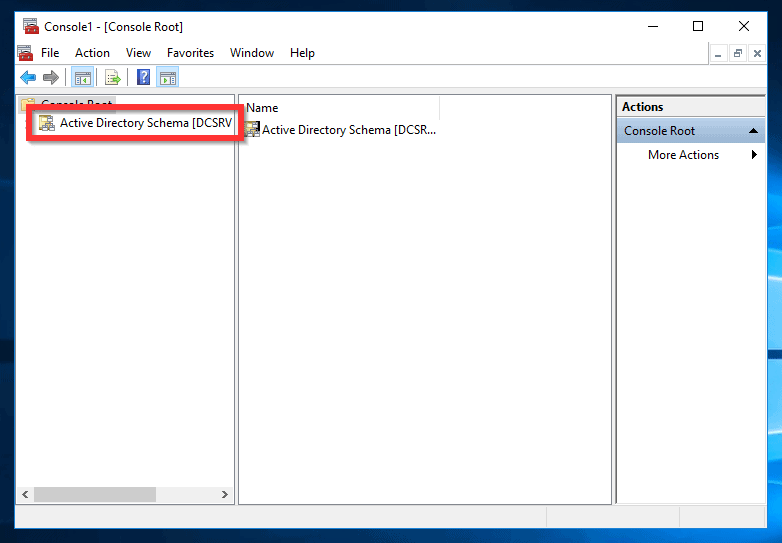Screen dimensions: 782x543
Task: Open the Favorites menu
Action: pyautogui.click(x=190, y=53)
